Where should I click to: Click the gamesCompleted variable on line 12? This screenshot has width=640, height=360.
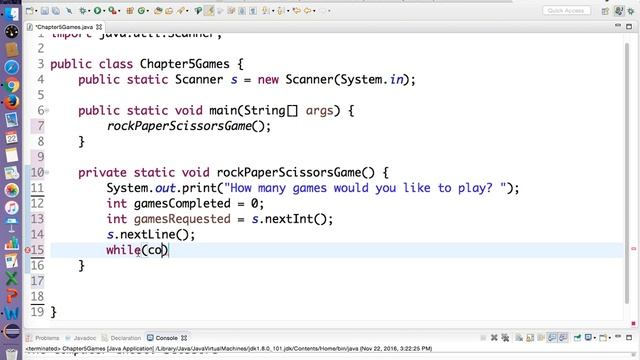[182, 203]
